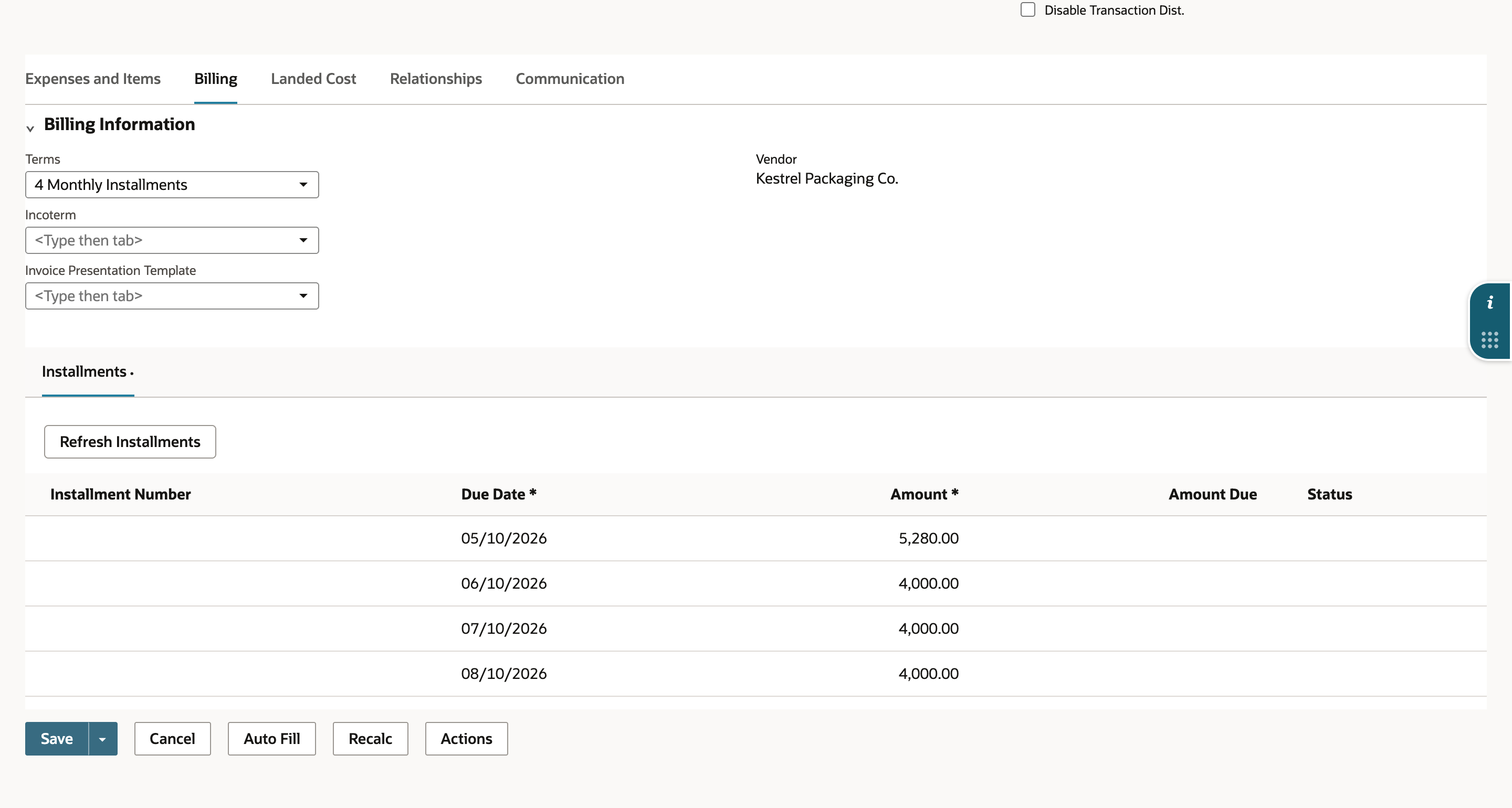This screenshot has height=808, width=1512.
Task: Click the vendor name Kestrel Packaging Co.
Action: 826,178
